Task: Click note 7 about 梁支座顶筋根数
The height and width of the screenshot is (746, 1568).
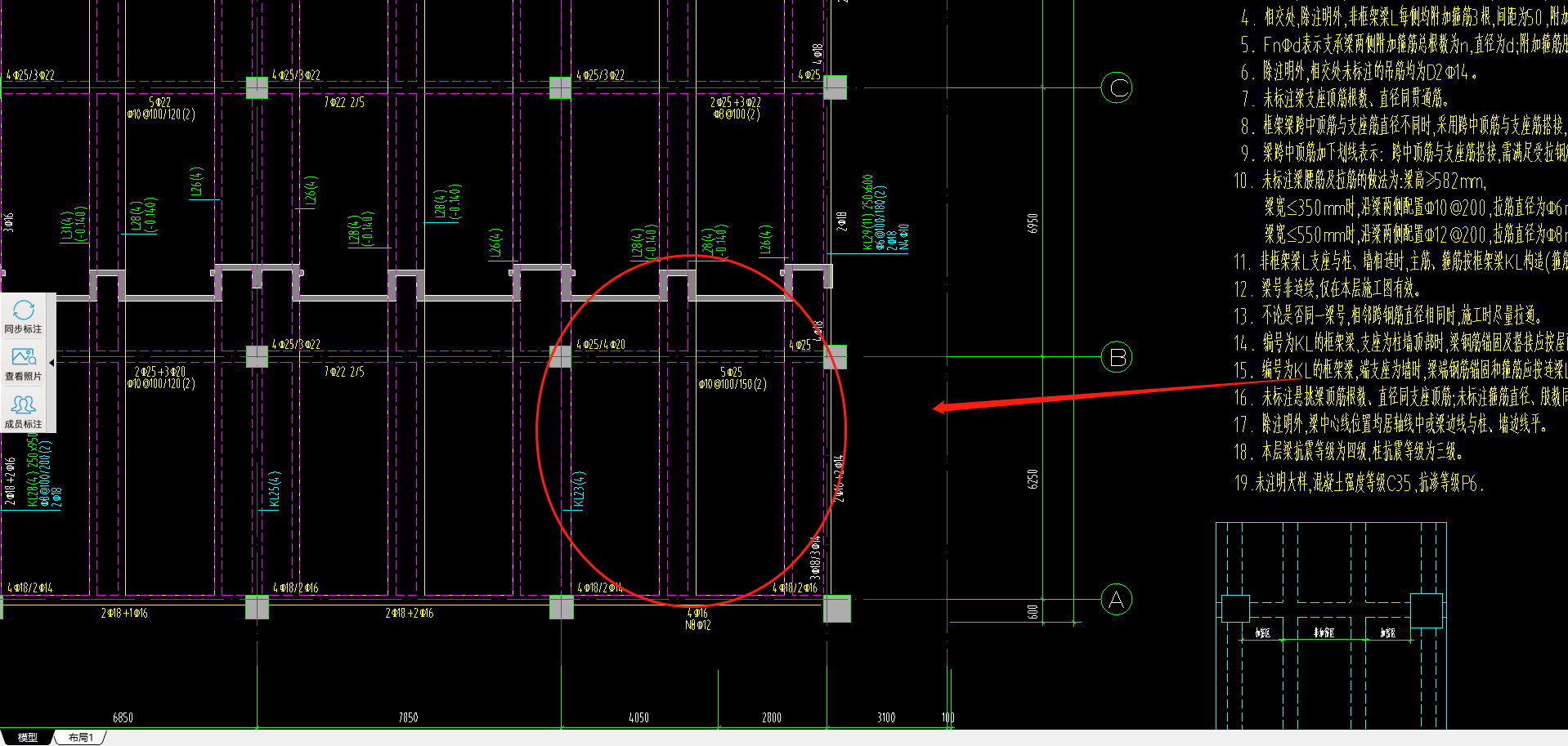Action: [1345, 99]
